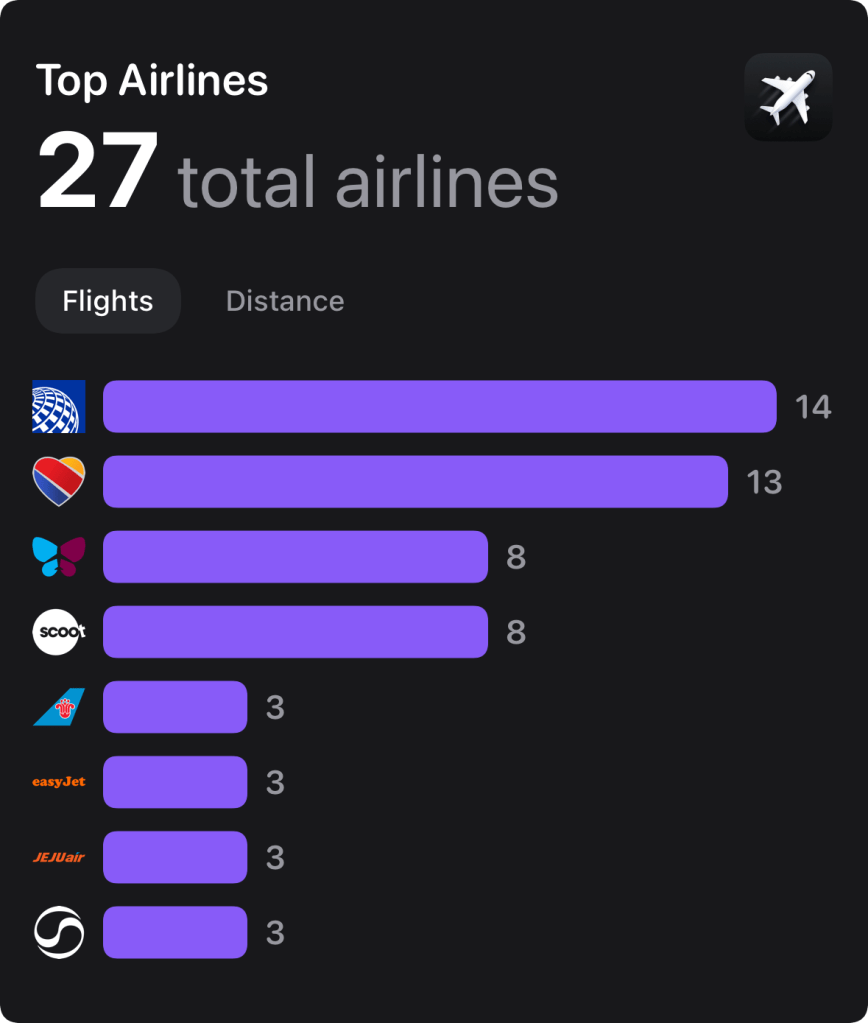This screenshot has width=868, height=1023.
Task: Click the easyJet logo
Action: [59, 782]
